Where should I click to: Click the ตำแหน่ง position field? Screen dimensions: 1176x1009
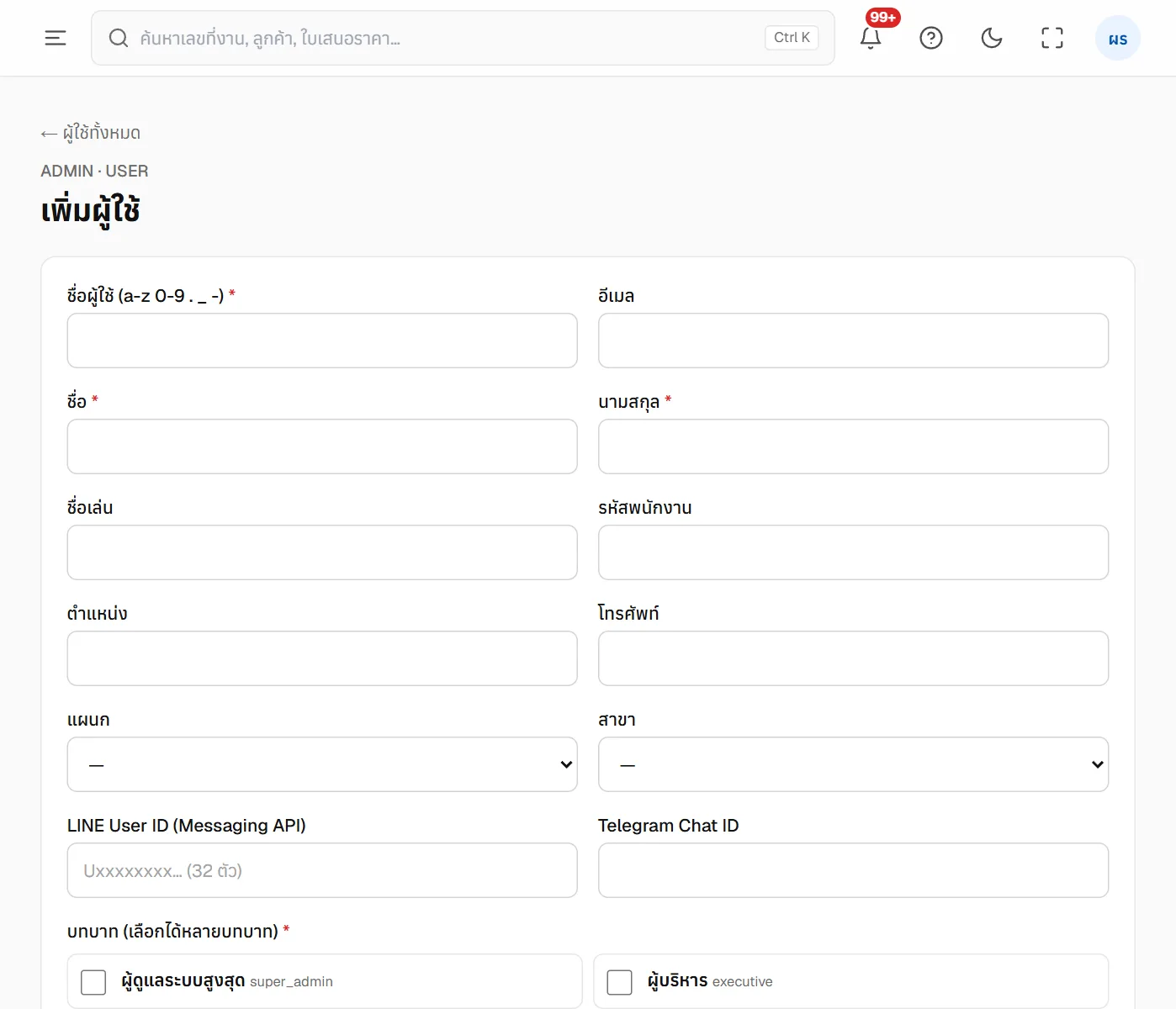pyautogui.click(x=322, y=658)
